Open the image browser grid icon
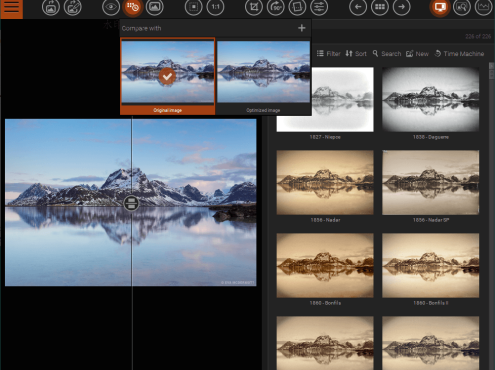Image resolution: width=495 pixels, height=370 pixels. tap(380, 7)
